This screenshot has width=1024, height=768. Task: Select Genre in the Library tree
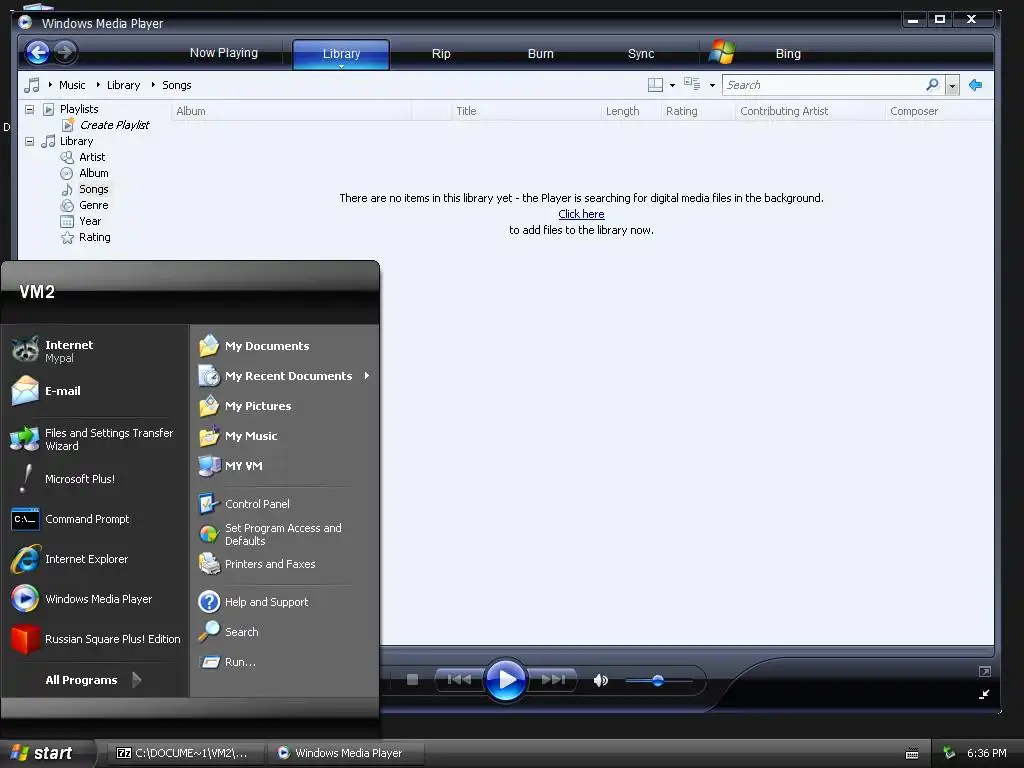pyautogui.click(x=93, y=205)
